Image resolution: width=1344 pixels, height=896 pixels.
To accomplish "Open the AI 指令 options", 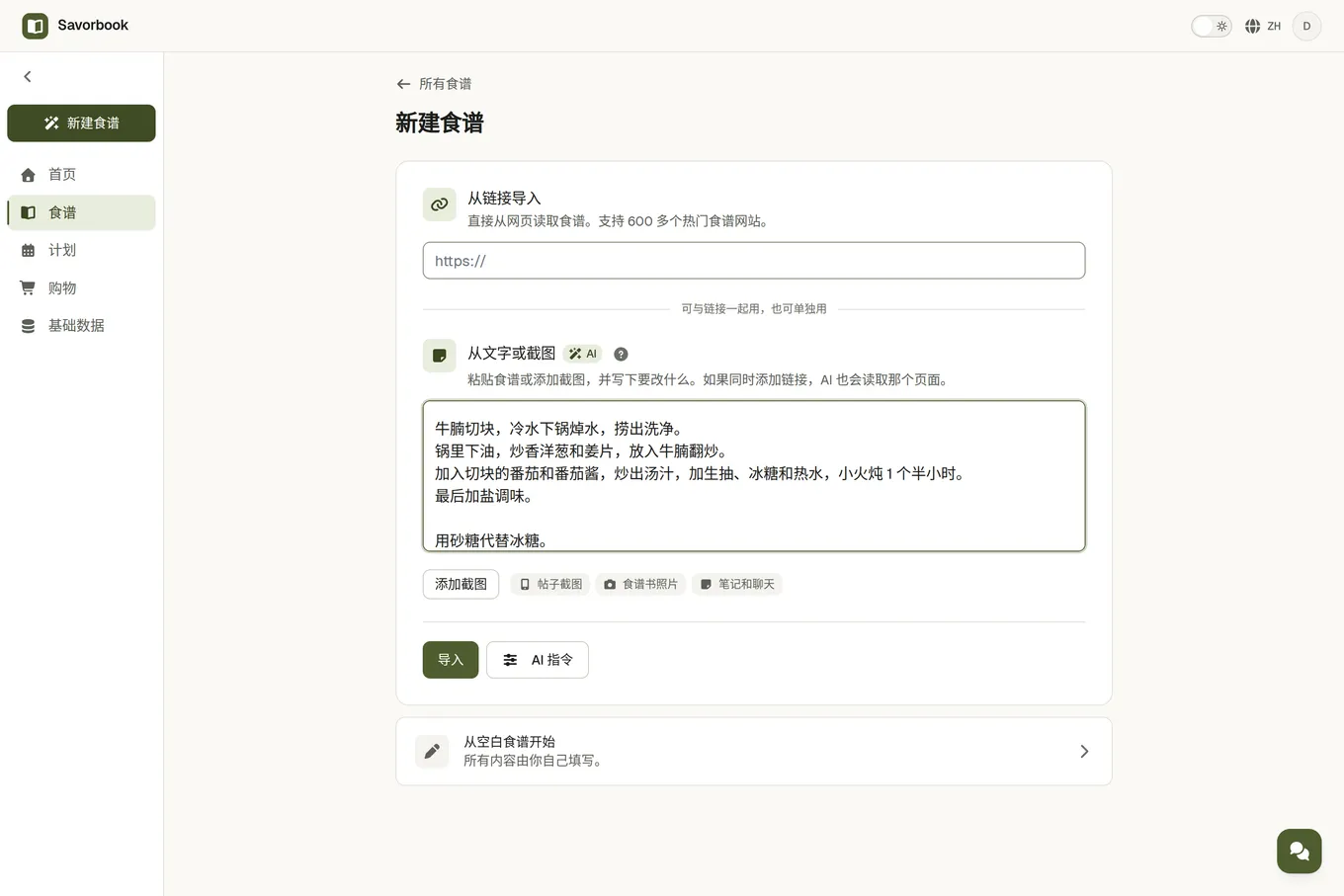I will pyautogui.click(x=538, y=660).
